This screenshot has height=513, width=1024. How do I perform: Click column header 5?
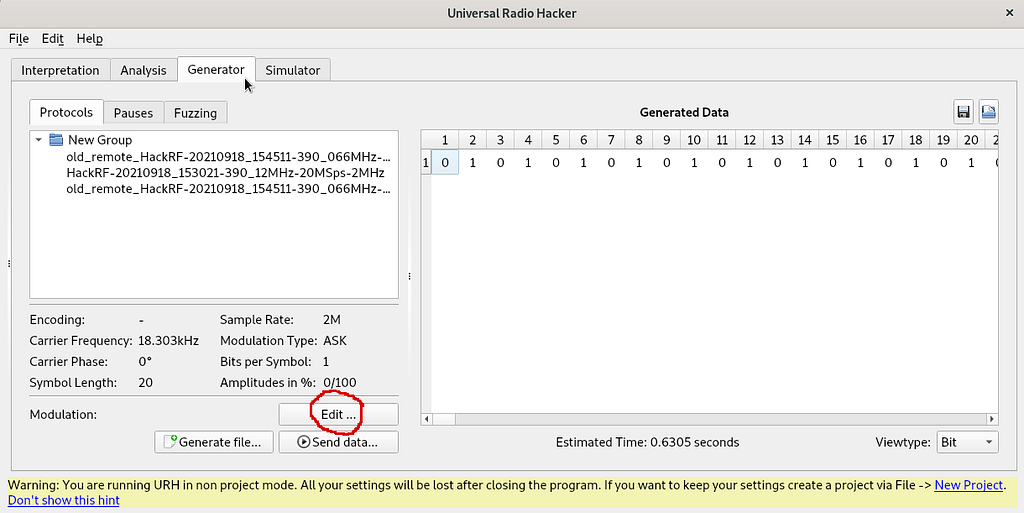[556, 140]
